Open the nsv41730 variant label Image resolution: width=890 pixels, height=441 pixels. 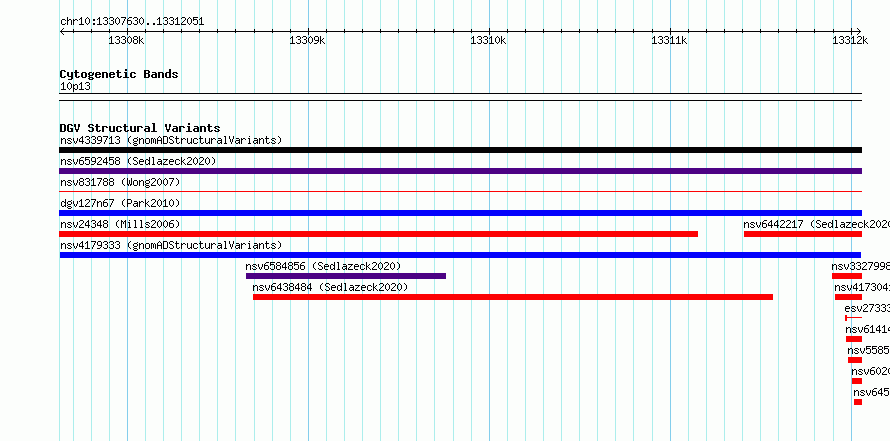[x=862, y=287]
